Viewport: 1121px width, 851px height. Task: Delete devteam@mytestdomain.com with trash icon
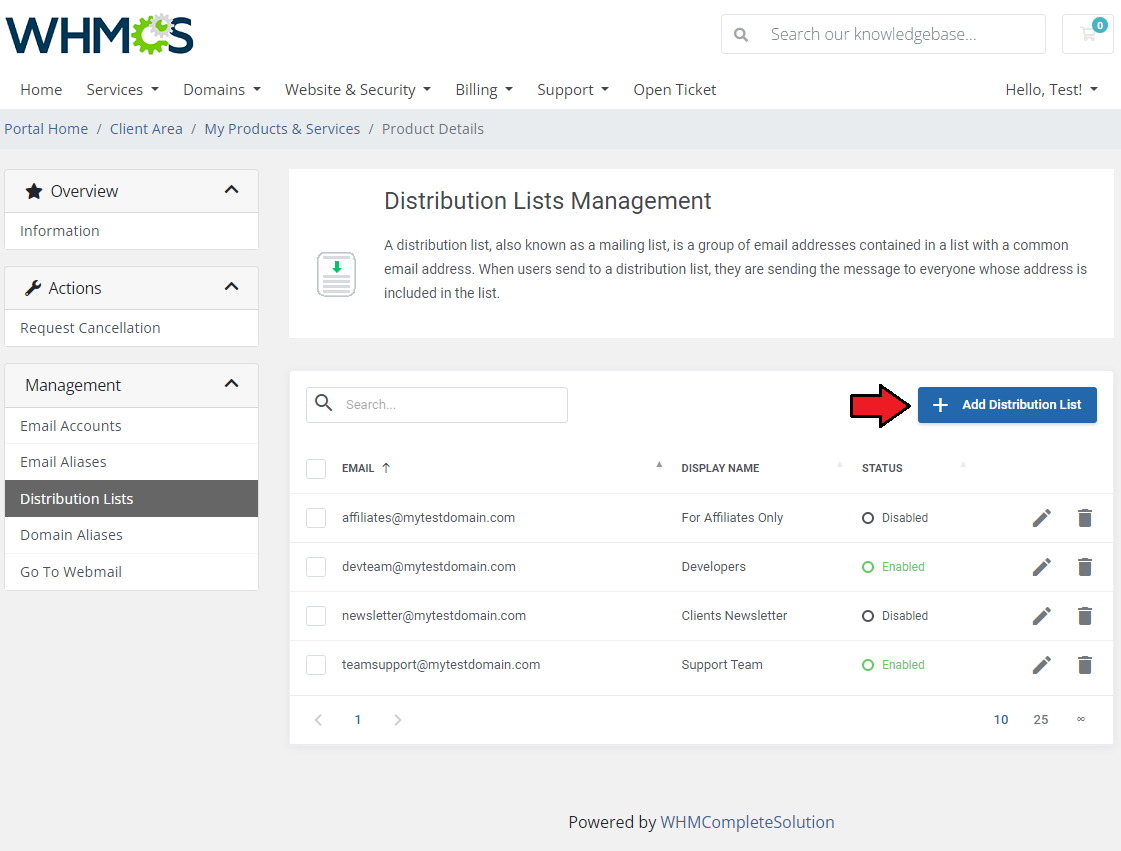[x=1085, y=567]
